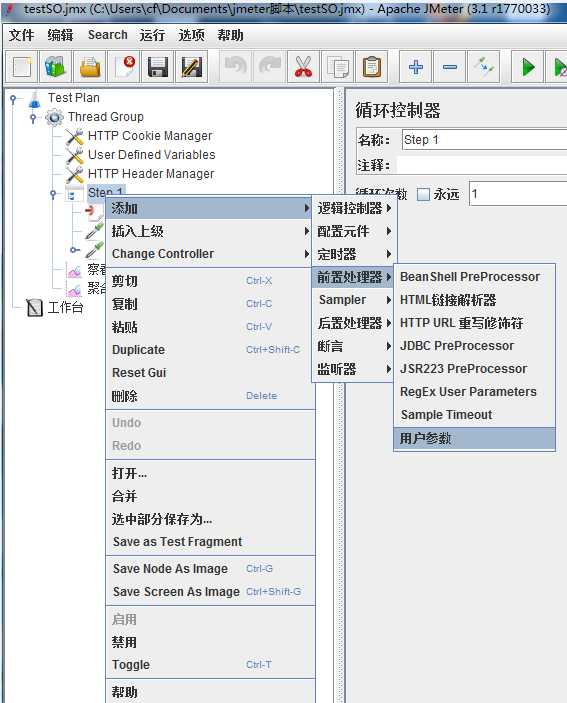Viewport: 567px width, 703px height.
Task: Open the 运行 menu
Action: pos(152,35)
